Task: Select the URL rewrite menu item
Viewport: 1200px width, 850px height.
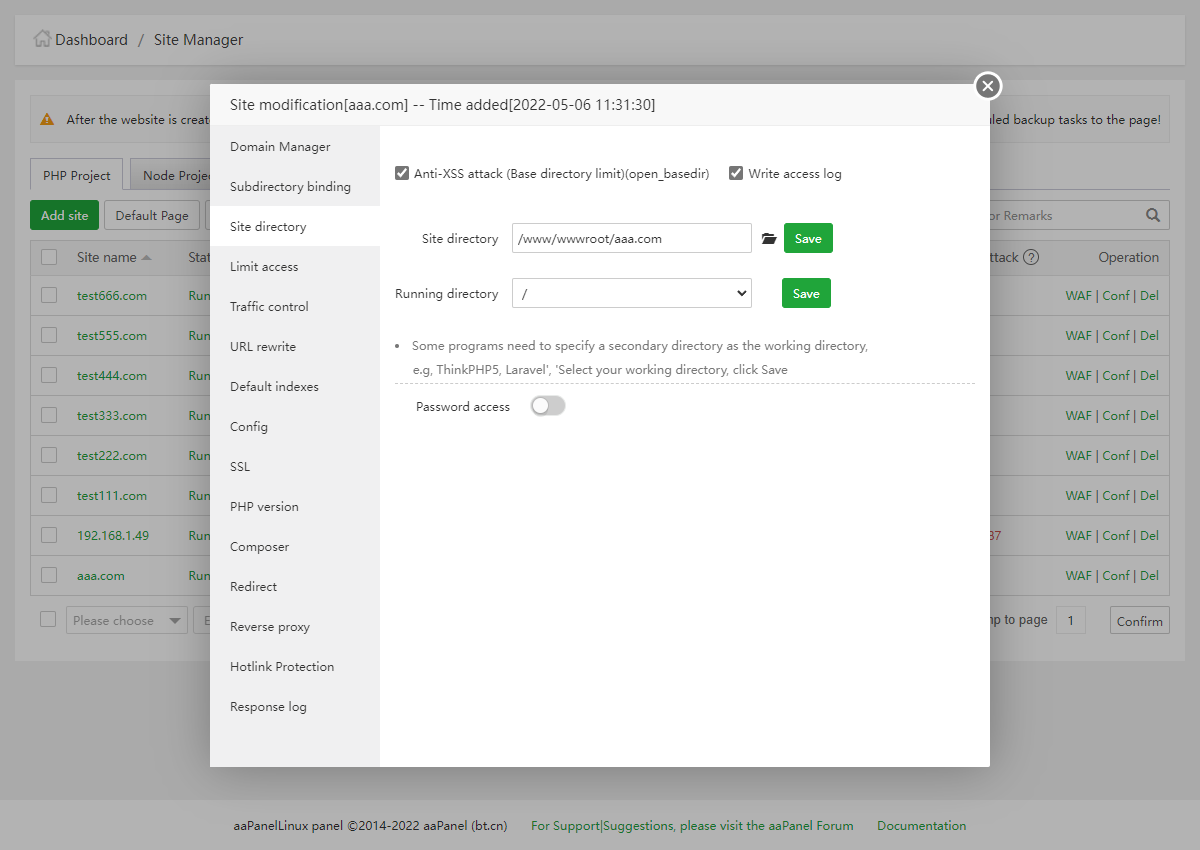Action: pyautogui.click(x=263, y=347)
